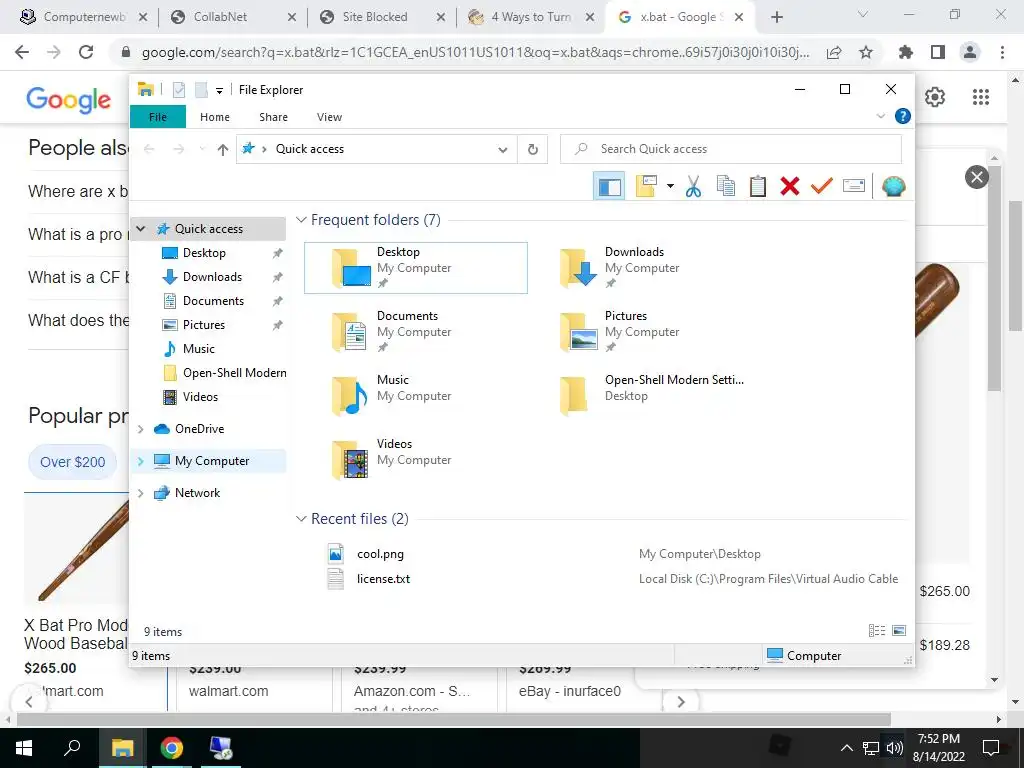Image resolution: width=1024 pixels, height=768 pixels.
Task: Bookmark this page star icon in Chrome
Action: [x=866, y=52]
